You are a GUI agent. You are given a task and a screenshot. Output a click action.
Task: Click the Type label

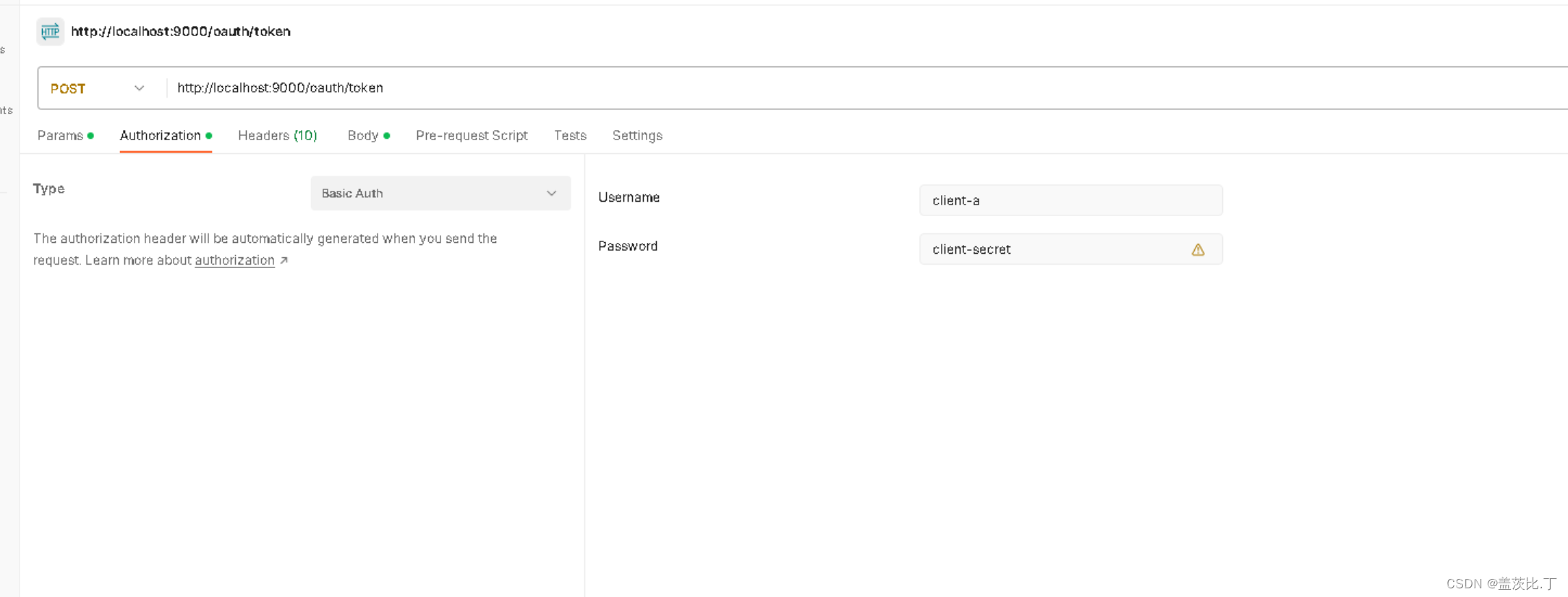(49, 189)
